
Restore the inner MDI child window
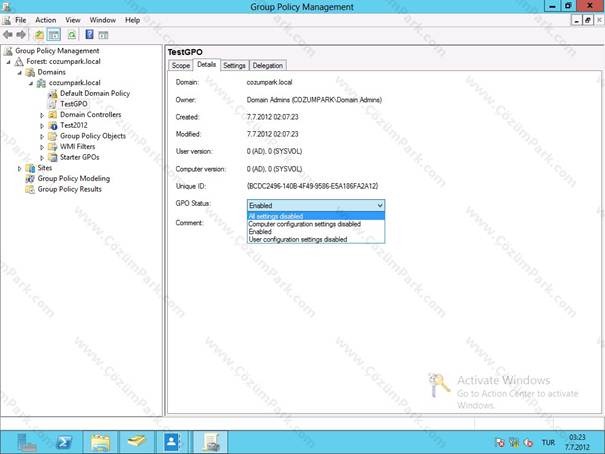click(587, 20)
